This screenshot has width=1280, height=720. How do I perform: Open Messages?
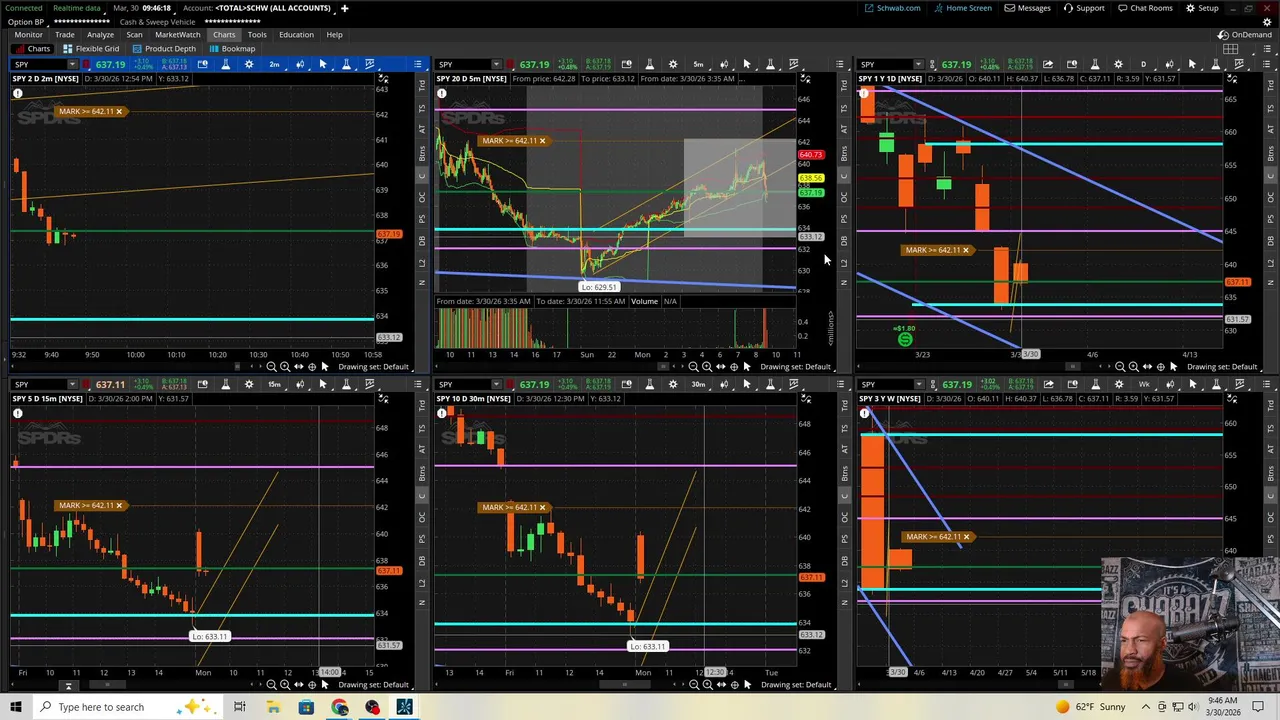coord(1028,8)
